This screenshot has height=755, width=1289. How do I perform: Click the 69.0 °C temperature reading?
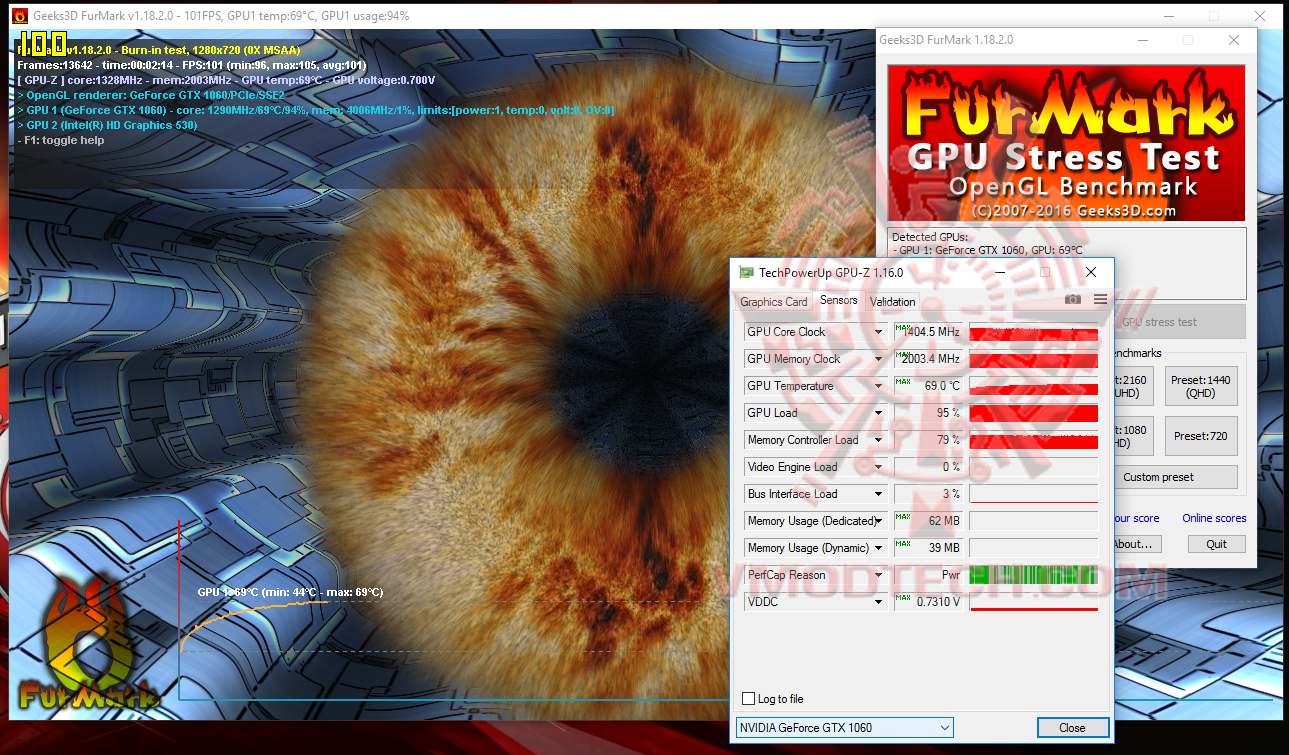tap(927, 386)
